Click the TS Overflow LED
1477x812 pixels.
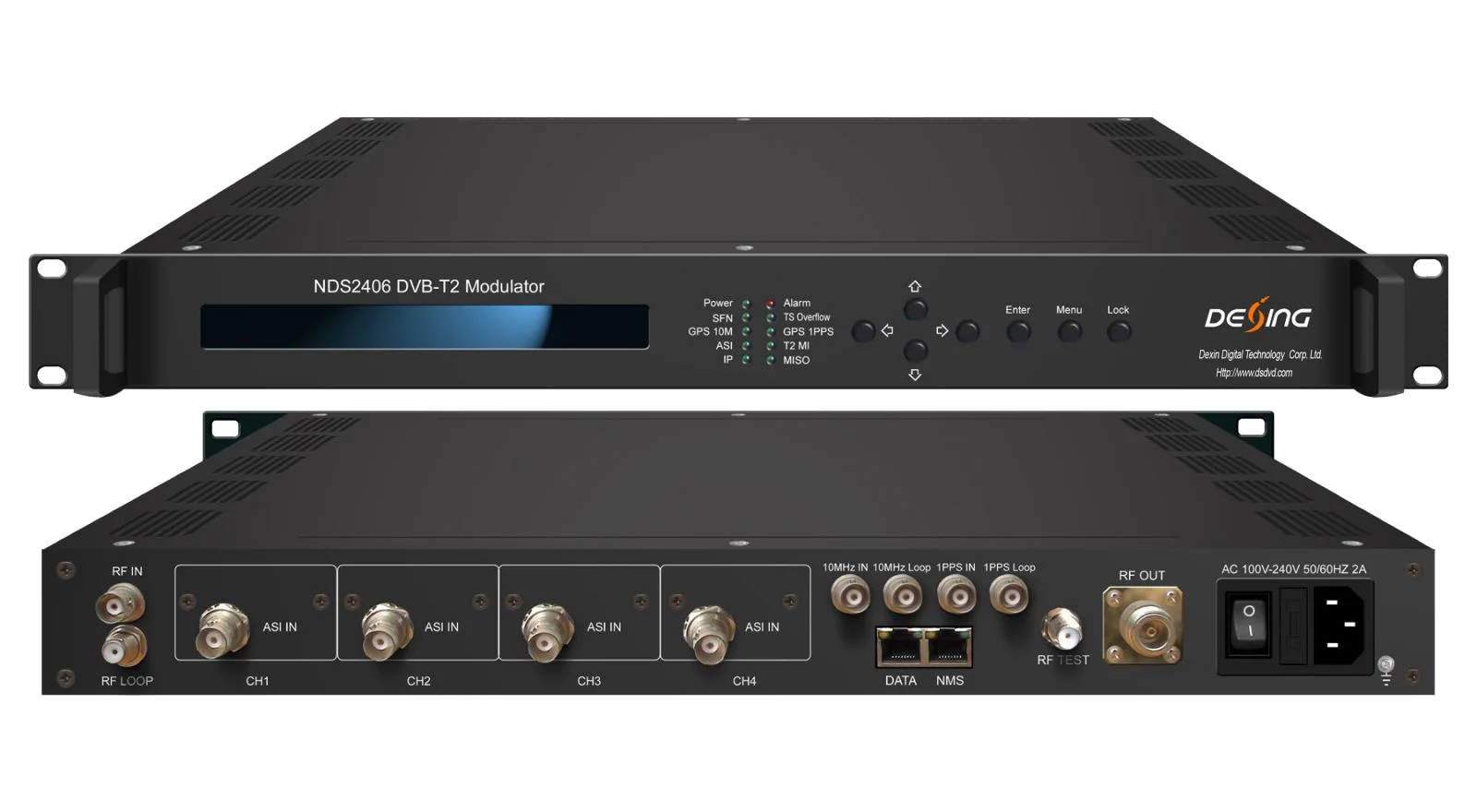click(770, 317)
